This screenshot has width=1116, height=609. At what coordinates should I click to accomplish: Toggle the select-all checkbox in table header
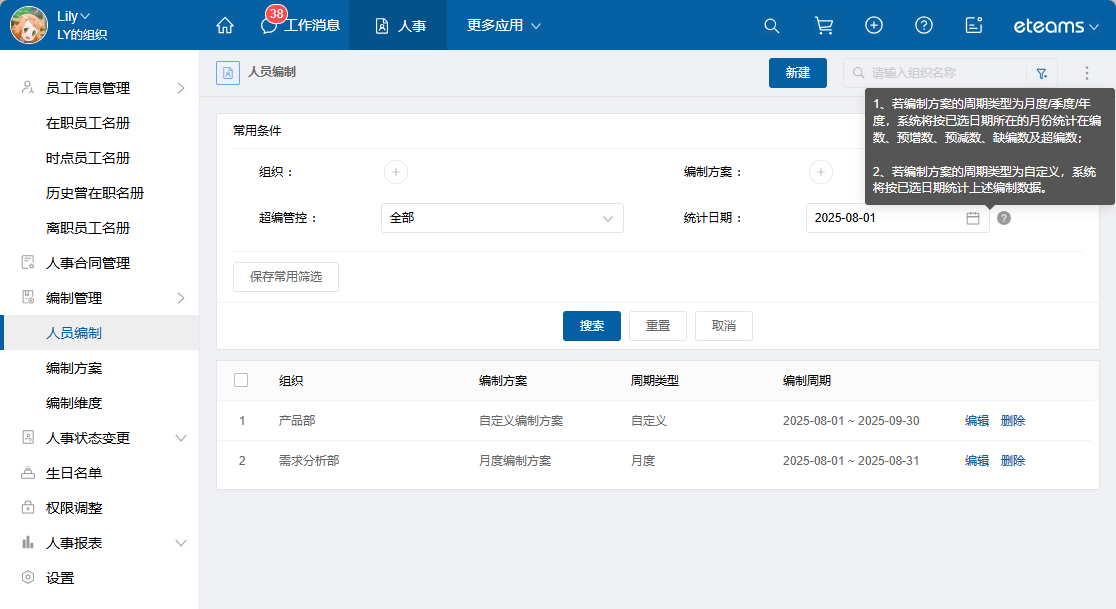(241, 380)
